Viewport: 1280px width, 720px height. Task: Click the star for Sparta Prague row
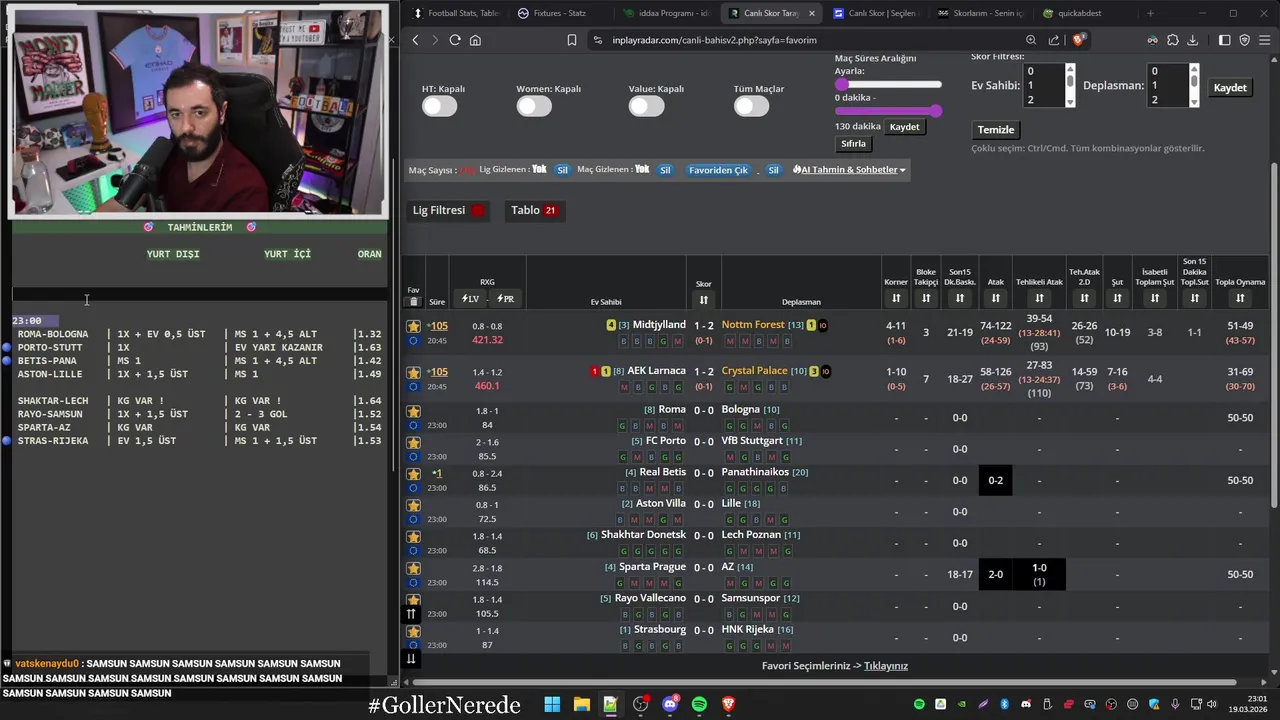[414, 568]
